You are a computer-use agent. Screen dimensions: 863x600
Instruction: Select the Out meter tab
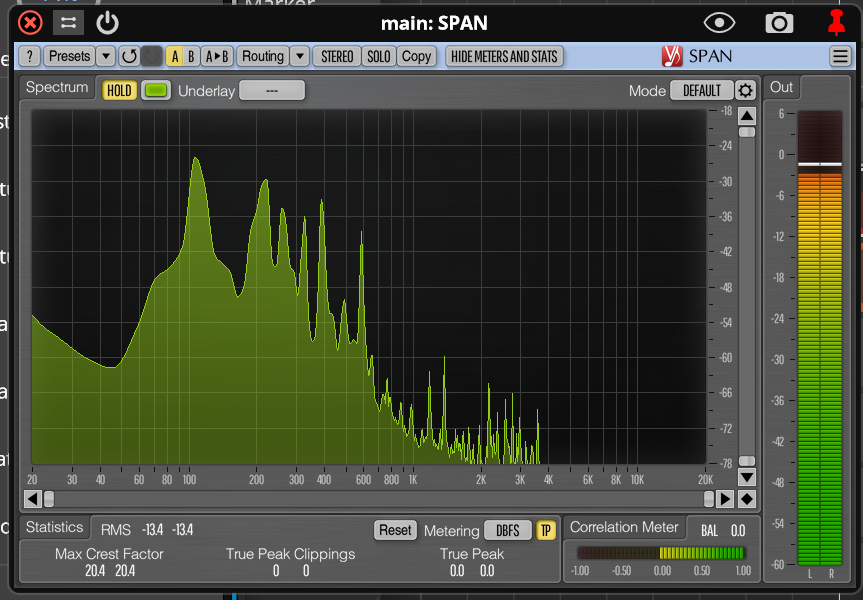coord(782,88)
